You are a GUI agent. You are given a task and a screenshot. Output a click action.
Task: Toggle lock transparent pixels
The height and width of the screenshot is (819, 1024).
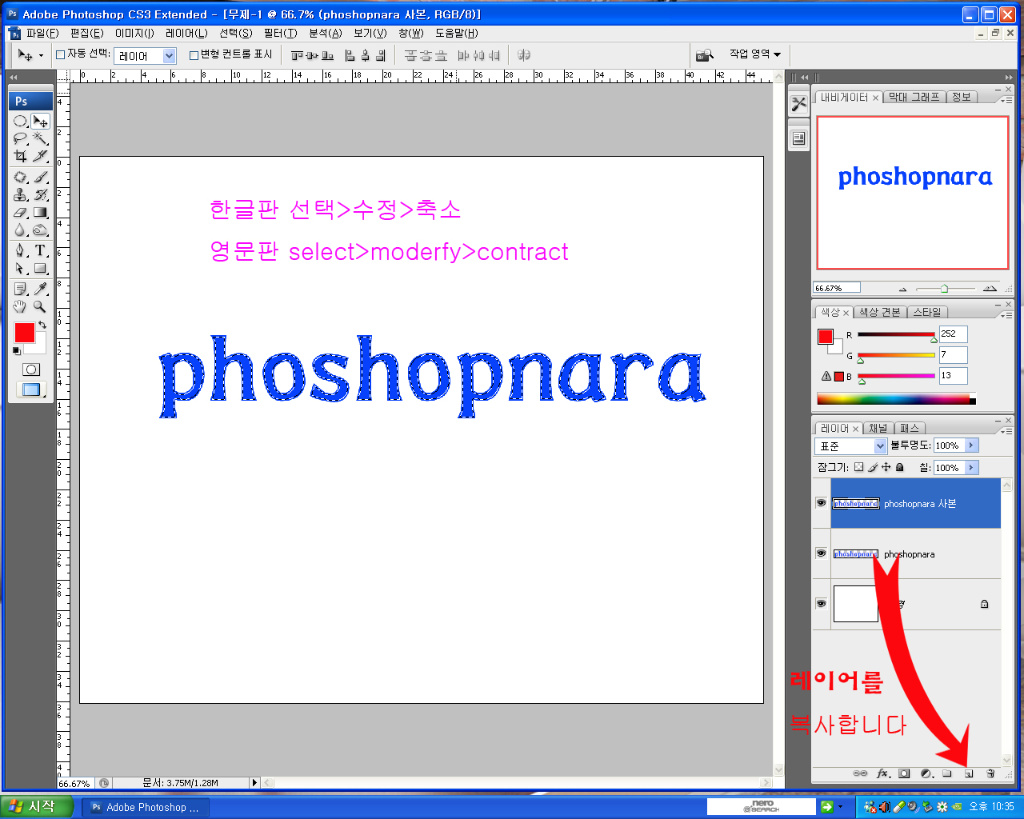(x=859, y=467)
